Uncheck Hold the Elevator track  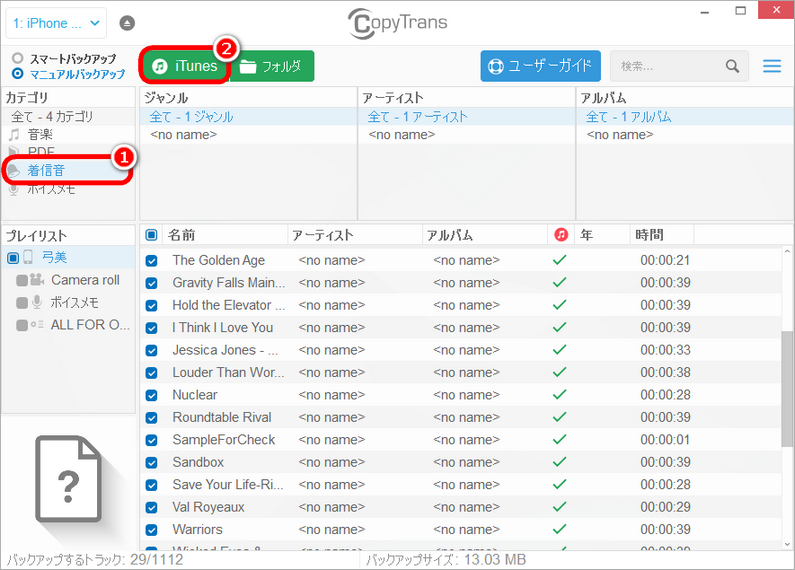pos(151,305)
